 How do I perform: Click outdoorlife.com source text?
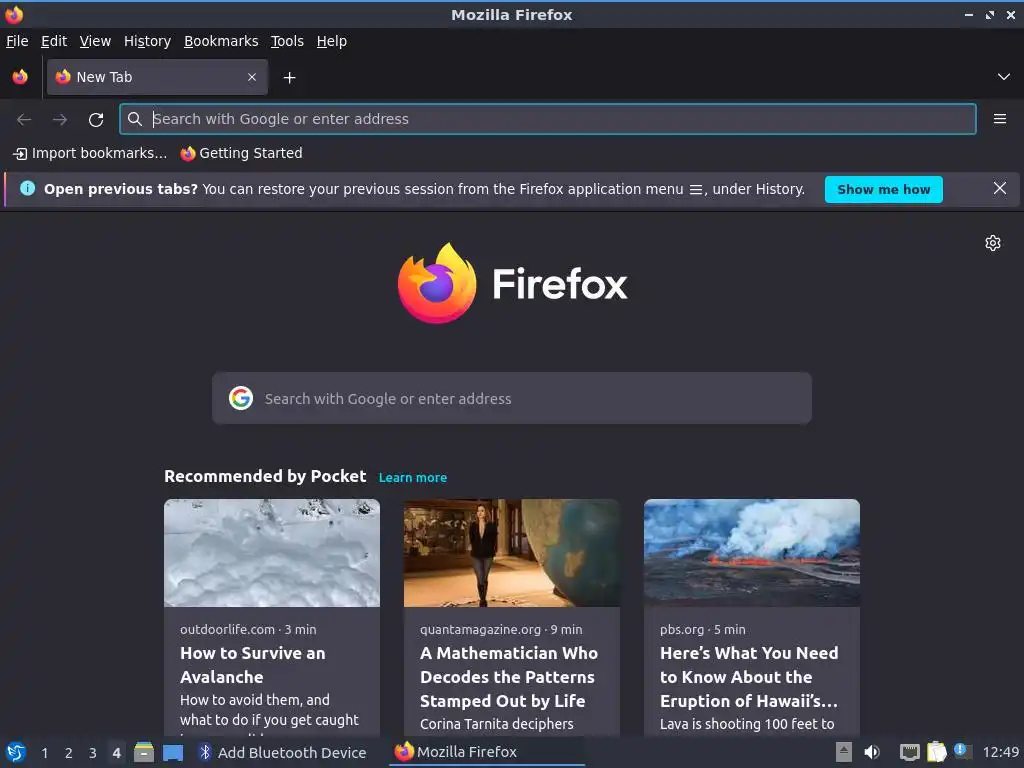point(227,630)
